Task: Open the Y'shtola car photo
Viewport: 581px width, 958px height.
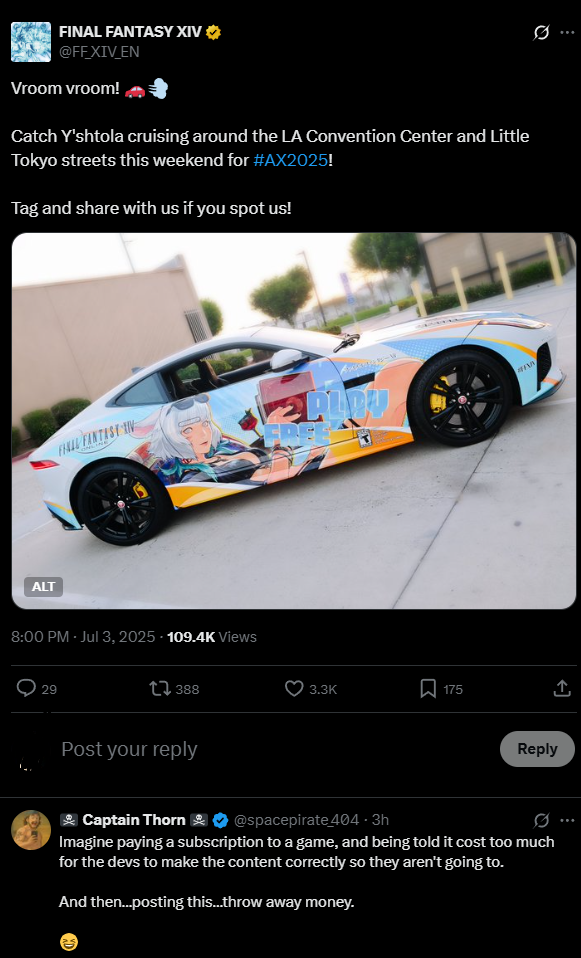Action: (294, 420)
